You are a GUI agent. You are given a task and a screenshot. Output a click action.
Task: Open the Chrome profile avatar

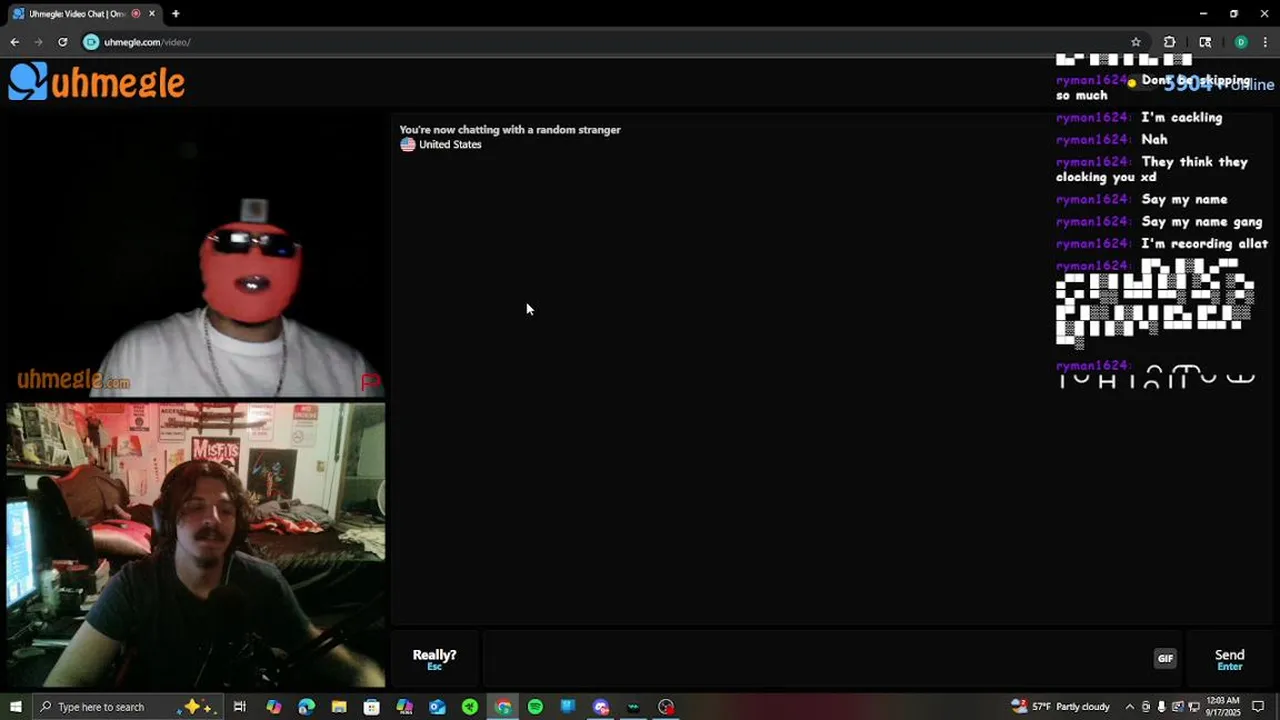coord(1241,42)
